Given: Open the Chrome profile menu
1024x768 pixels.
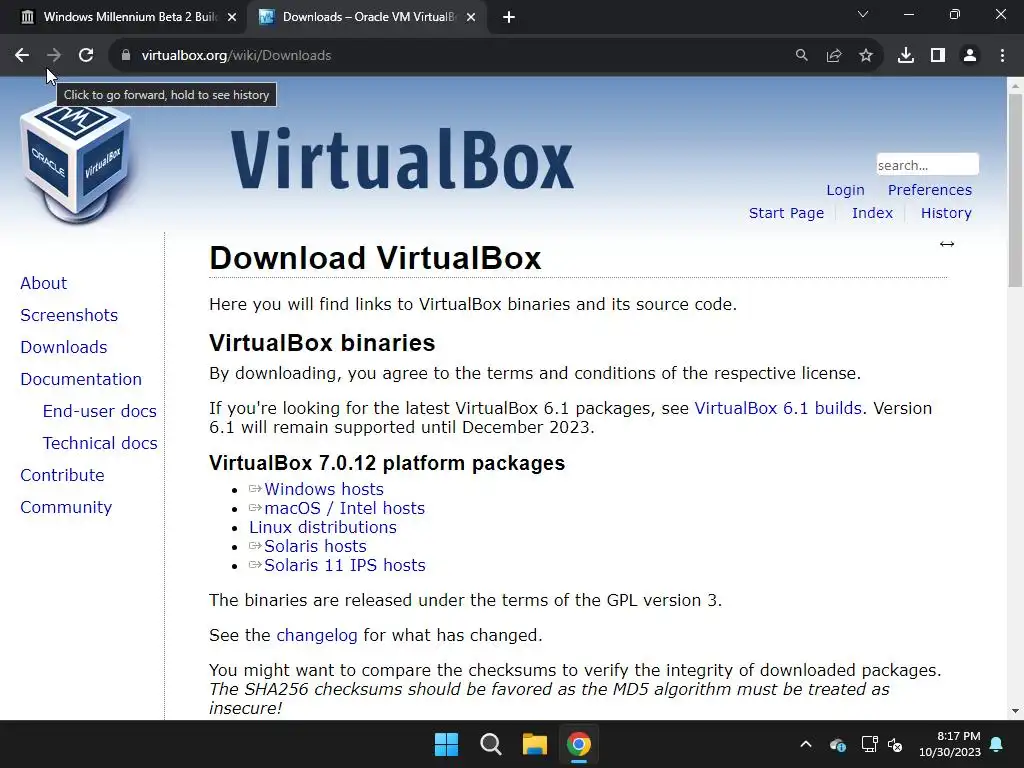Looking at the screenshot, I should (970, 56).
